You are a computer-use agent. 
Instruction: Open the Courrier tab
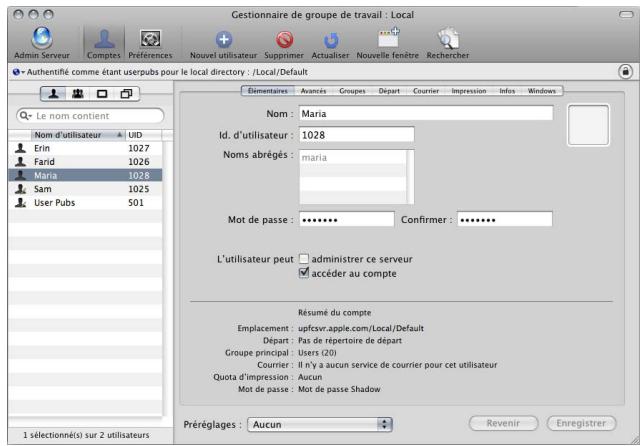pyautogui.click(x=426, y=91)
